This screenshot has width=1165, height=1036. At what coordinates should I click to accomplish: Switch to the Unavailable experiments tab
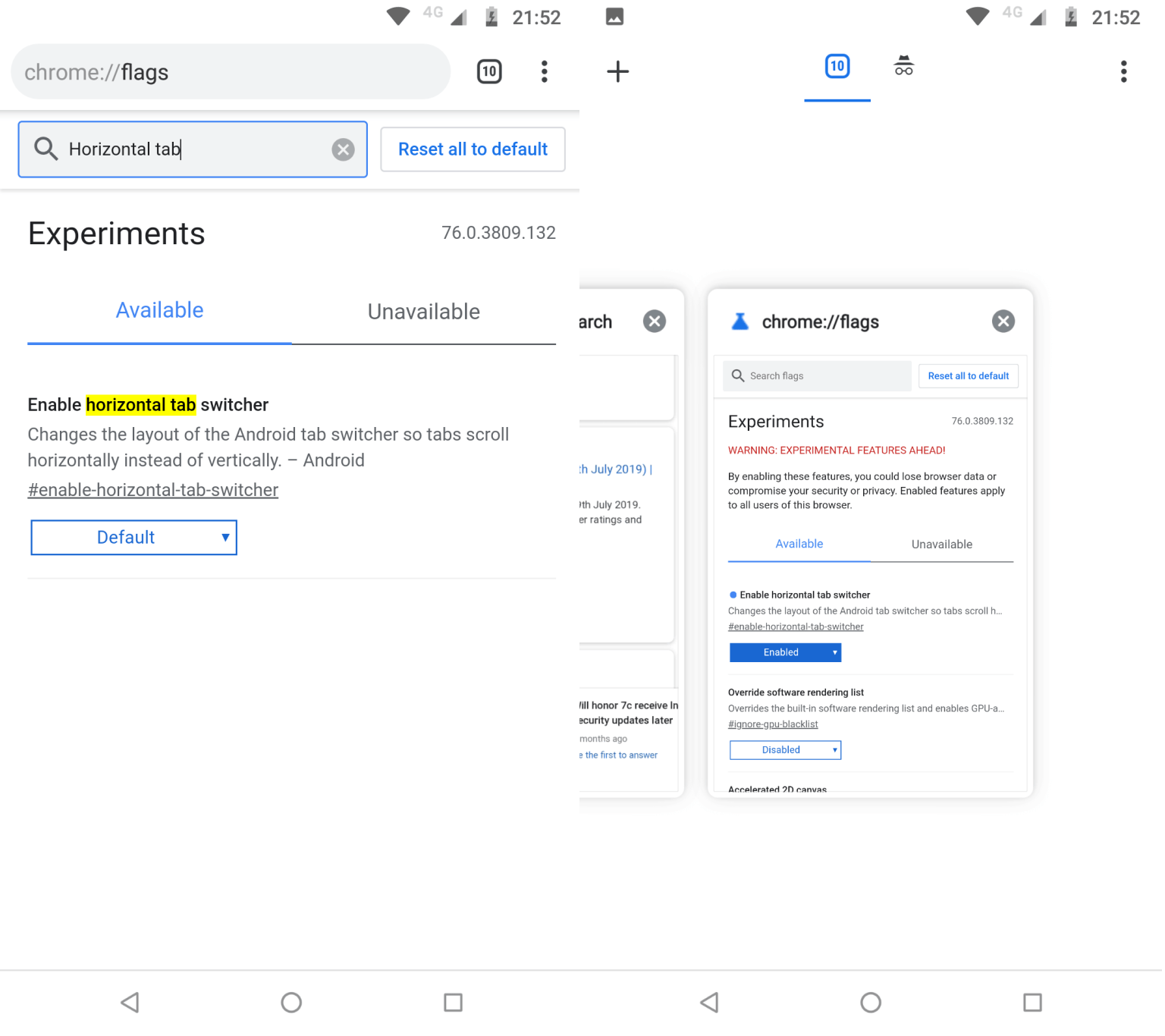[x=423, y=312]
